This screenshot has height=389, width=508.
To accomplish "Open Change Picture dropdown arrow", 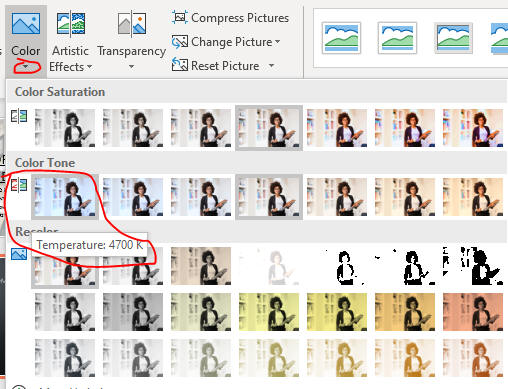I will 277,42.
